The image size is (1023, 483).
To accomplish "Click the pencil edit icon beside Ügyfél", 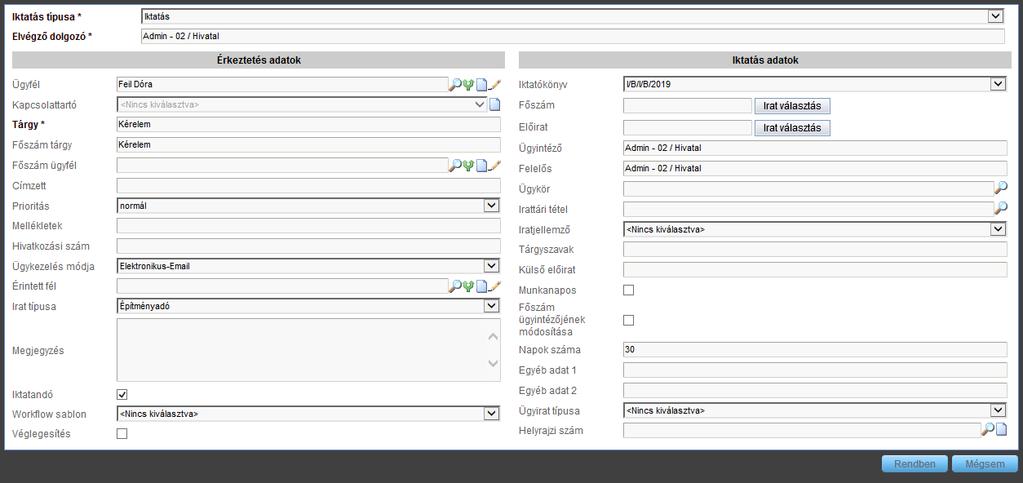I will click(x=495, y=84).
